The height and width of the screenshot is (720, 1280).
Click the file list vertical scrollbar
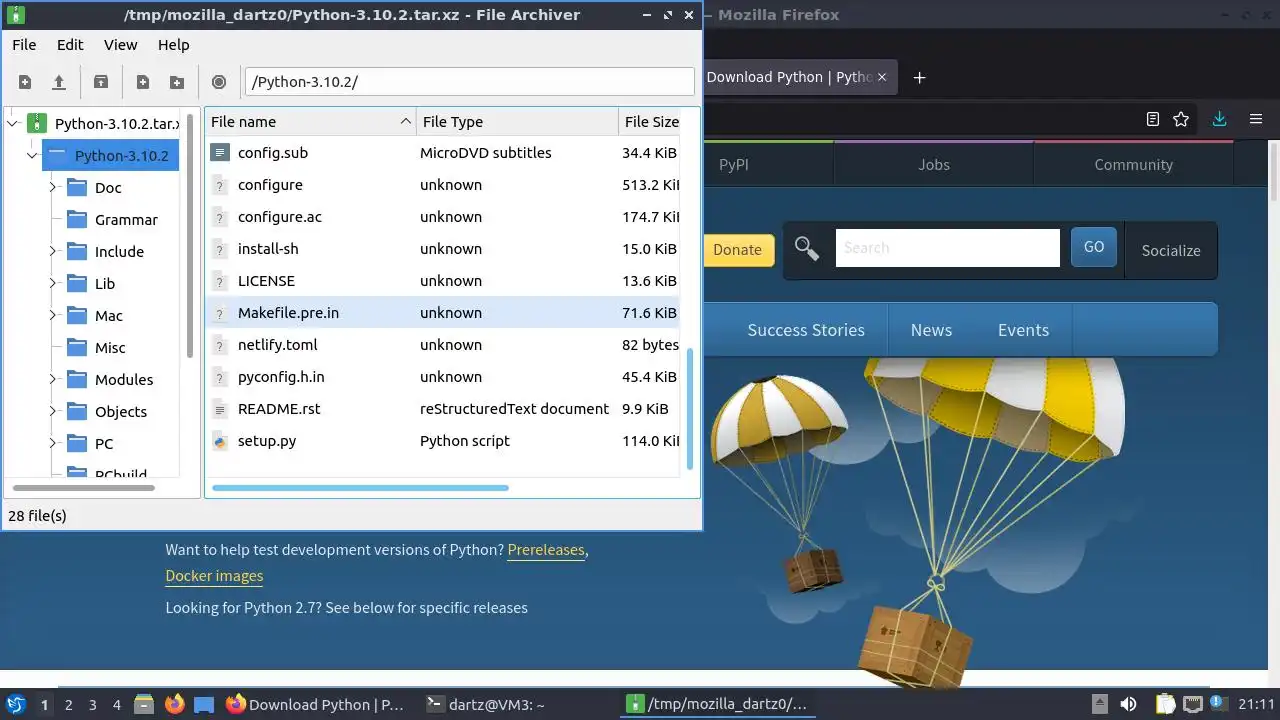tap(689, 408)
